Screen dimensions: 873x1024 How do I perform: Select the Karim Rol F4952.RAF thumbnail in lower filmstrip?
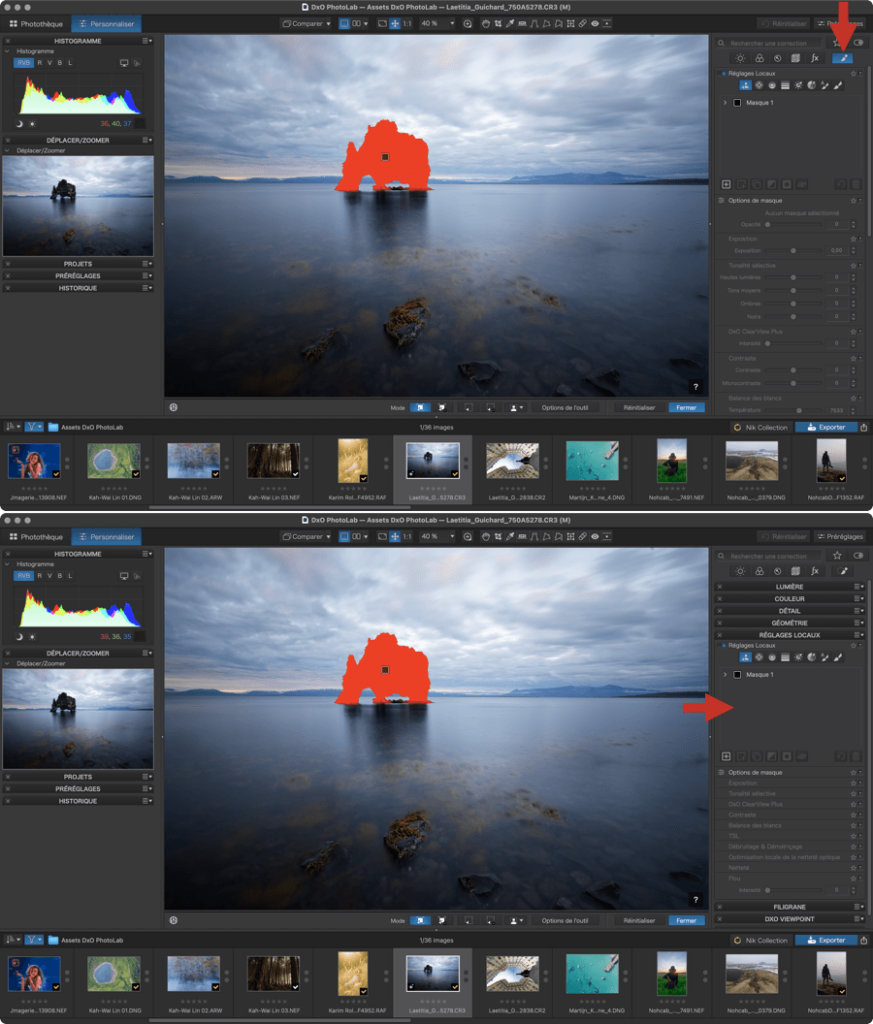(352, 973)
